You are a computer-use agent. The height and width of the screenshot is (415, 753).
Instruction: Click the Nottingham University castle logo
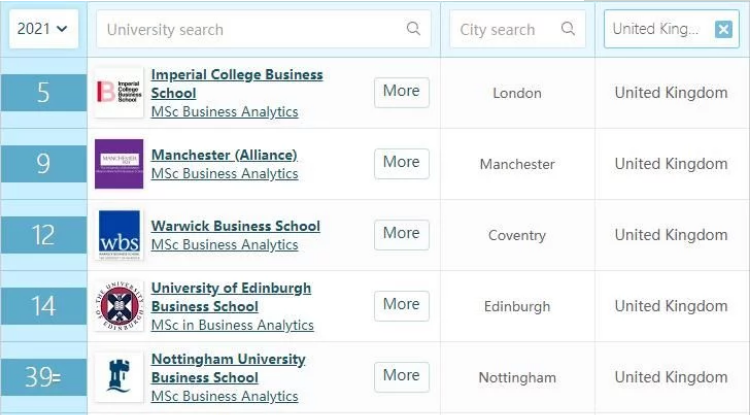(x=119, y=377)
